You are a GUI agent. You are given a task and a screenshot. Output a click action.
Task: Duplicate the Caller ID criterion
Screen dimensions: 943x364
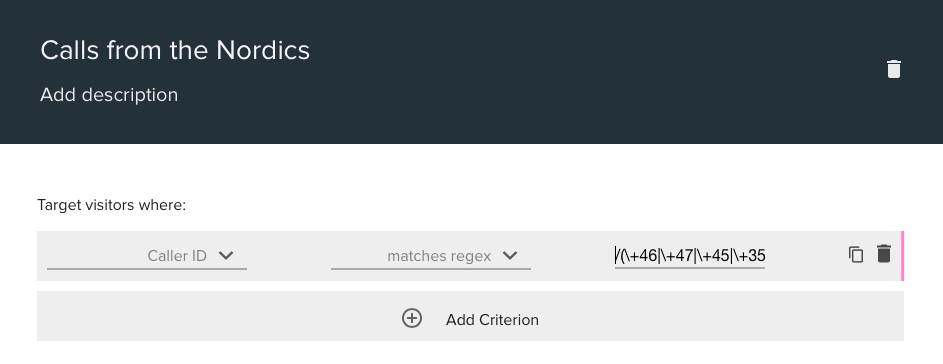coord(856,254)
